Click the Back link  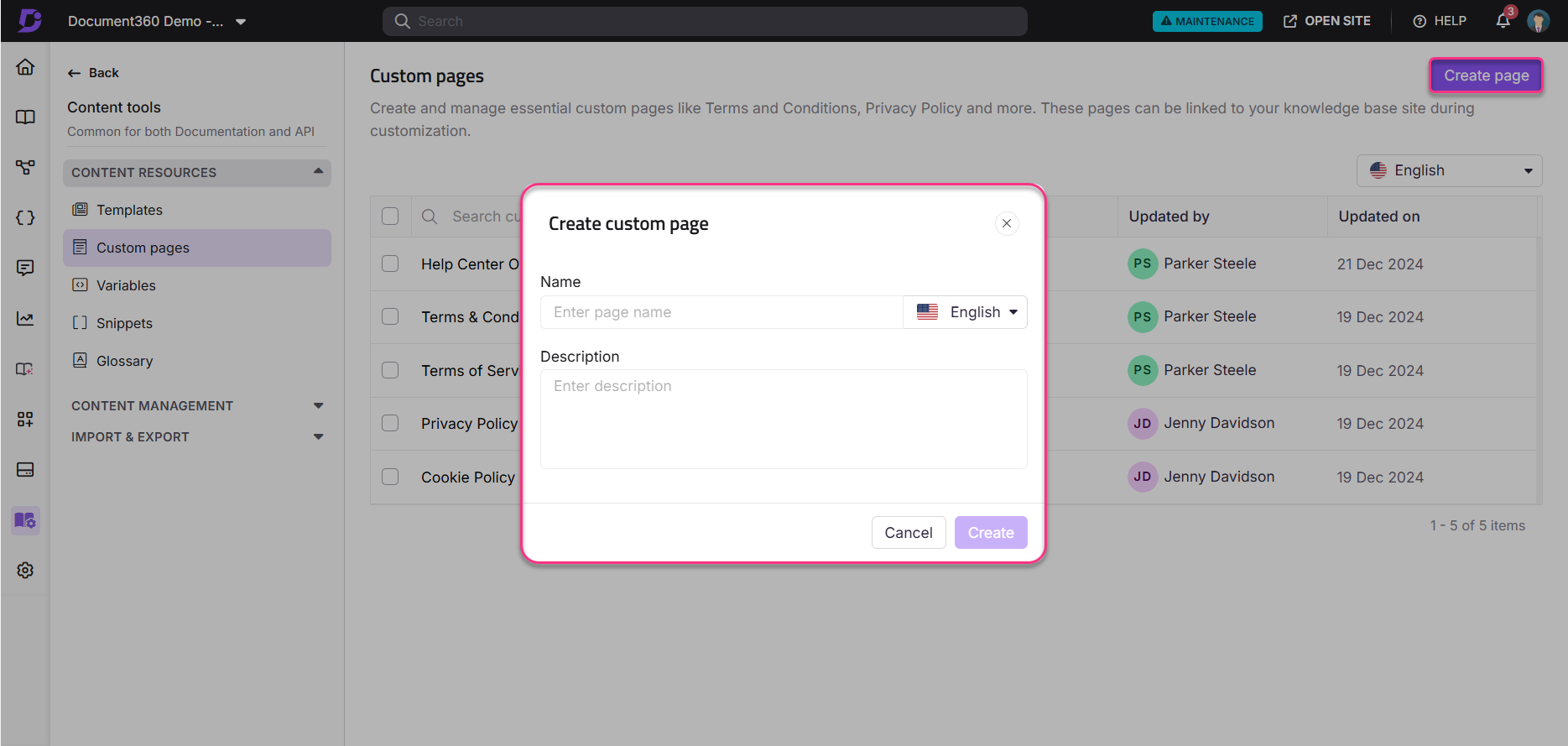coord(93,73)
